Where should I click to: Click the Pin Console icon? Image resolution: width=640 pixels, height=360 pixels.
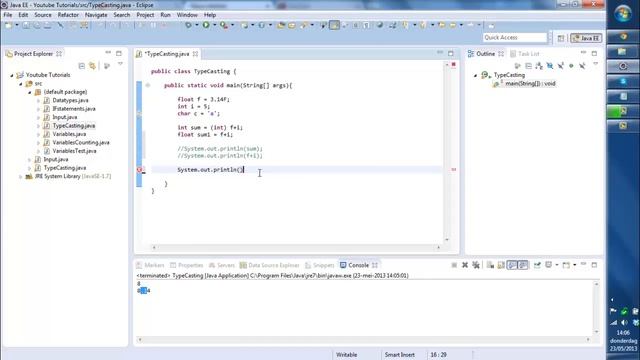pyautogui.click(x=537, y=265)
